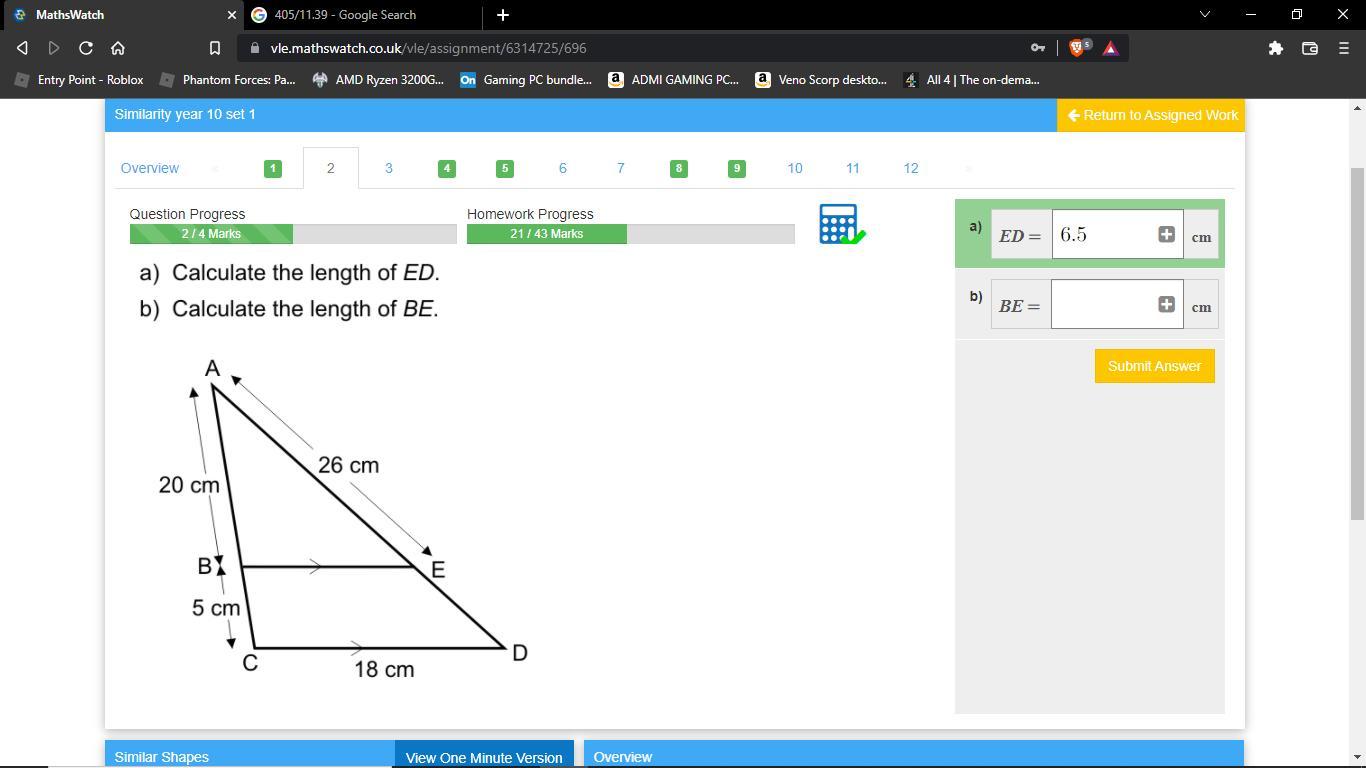
Task: Click the BE answer input field
Action: [1117, 304]
